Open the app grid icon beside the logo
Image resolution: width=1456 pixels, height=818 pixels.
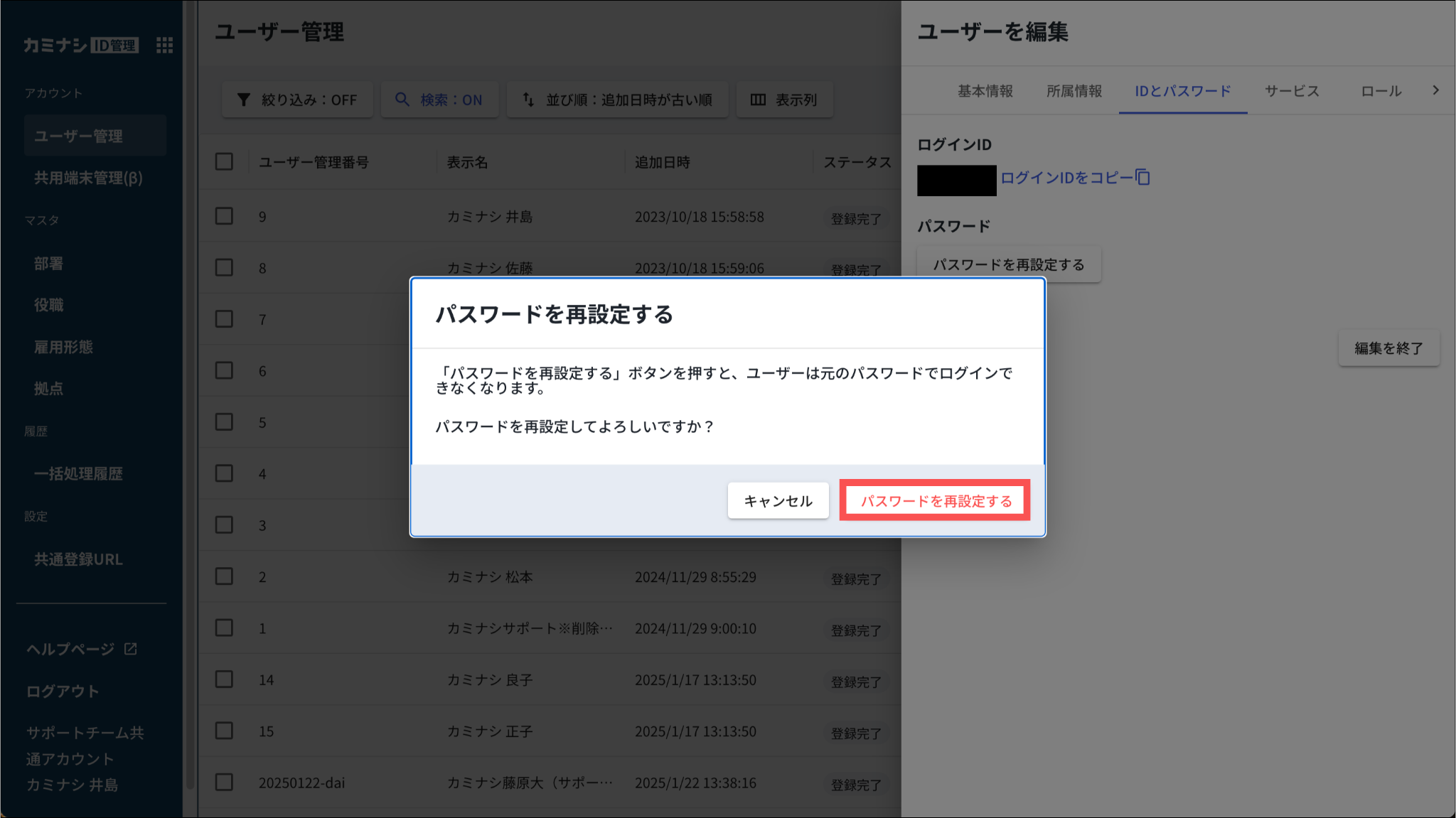pos(164,45)
